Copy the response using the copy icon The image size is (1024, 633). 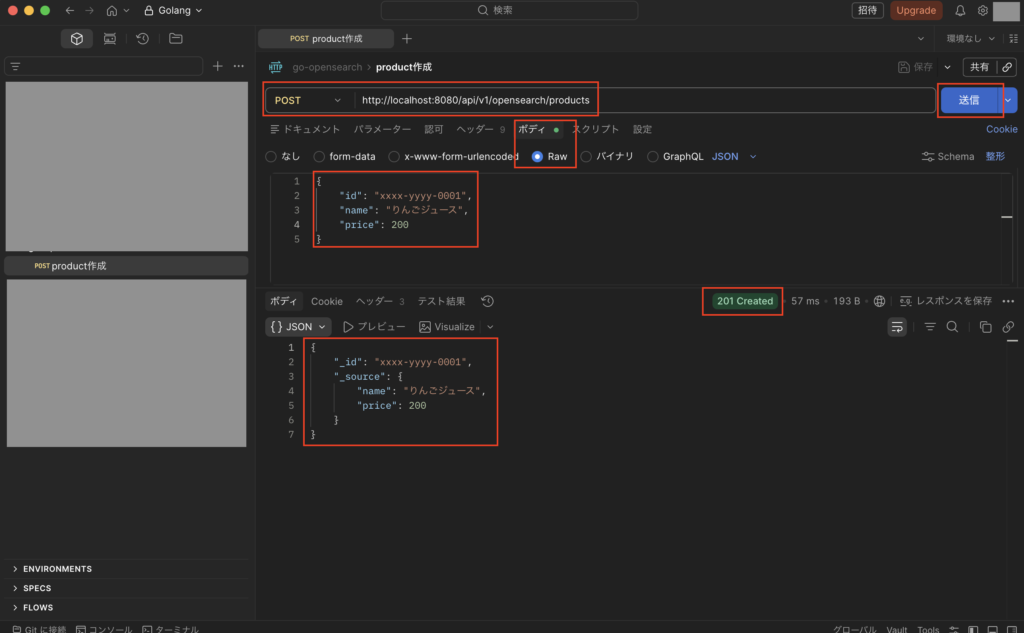985,327
